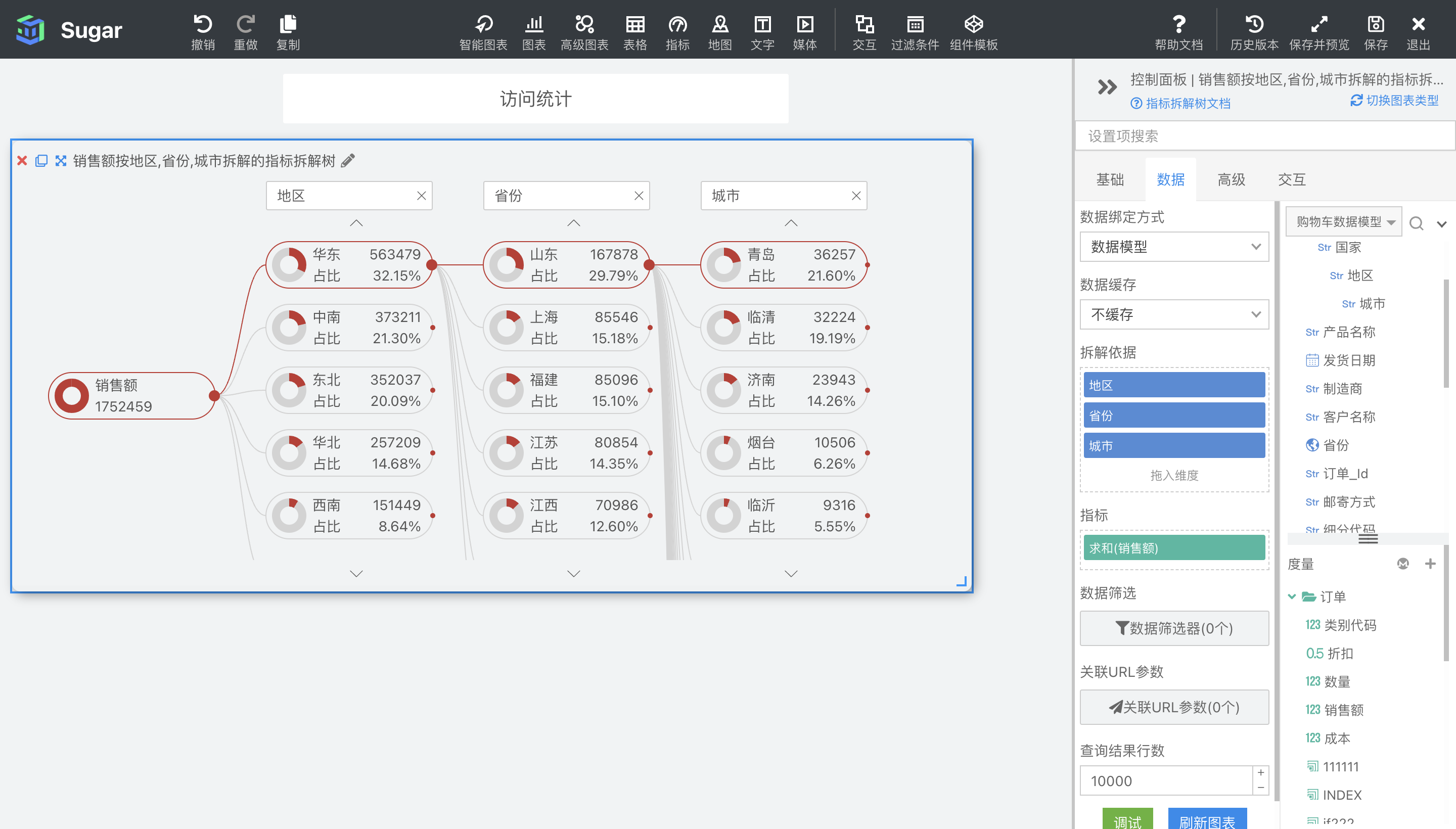
Task: Open 关联URL参数(0个) button
Action: click(x=1174, y=707)
